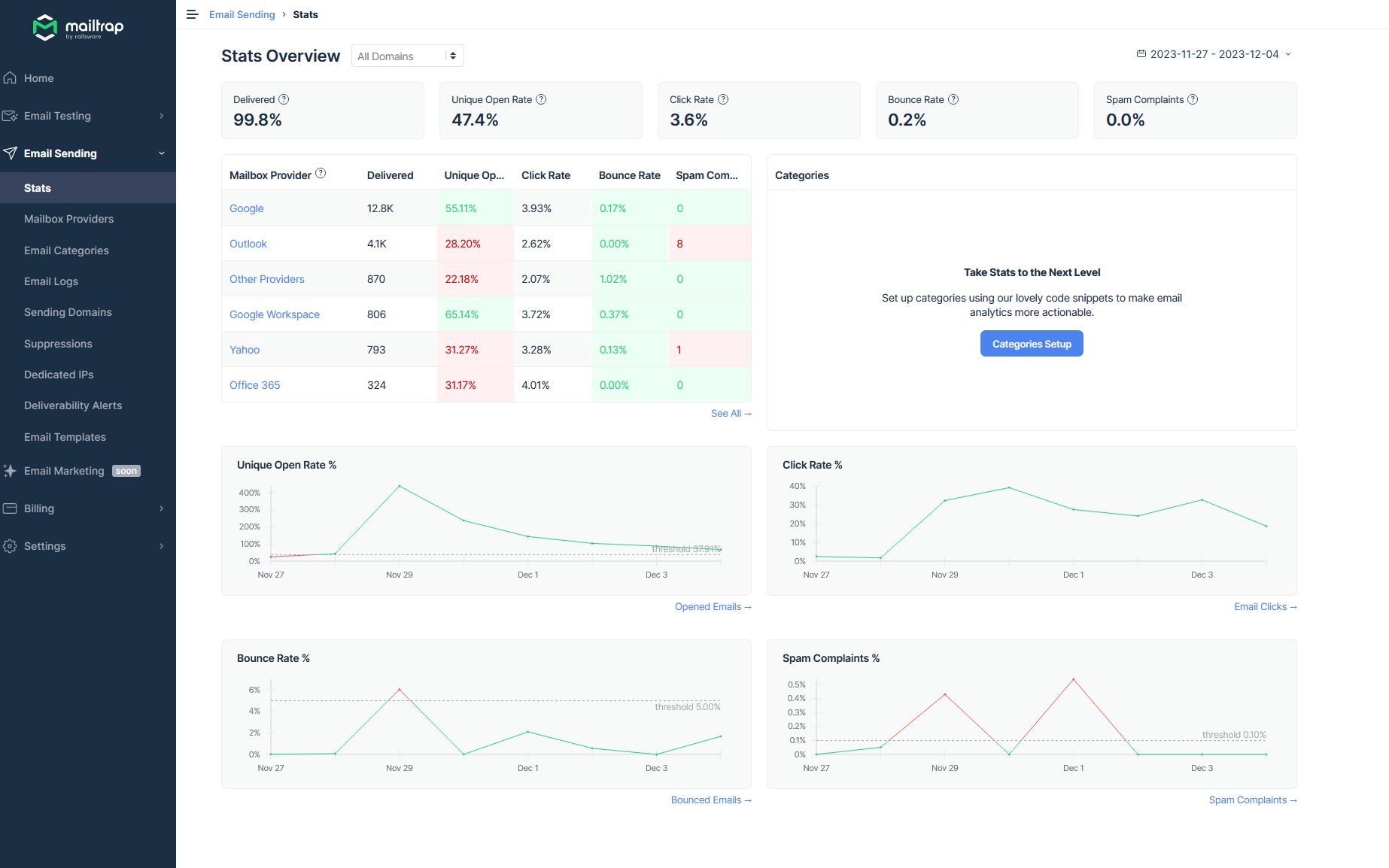Open Mailbox Providers in sidebar
Image resolution: width=1389 pixels, height=868 pixels.
69,219
